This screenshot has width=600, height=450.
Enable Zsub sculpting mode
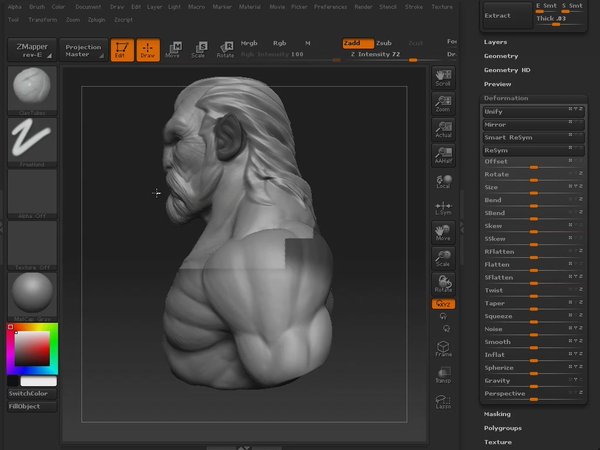pyautogui.click(x=384, y=44)
